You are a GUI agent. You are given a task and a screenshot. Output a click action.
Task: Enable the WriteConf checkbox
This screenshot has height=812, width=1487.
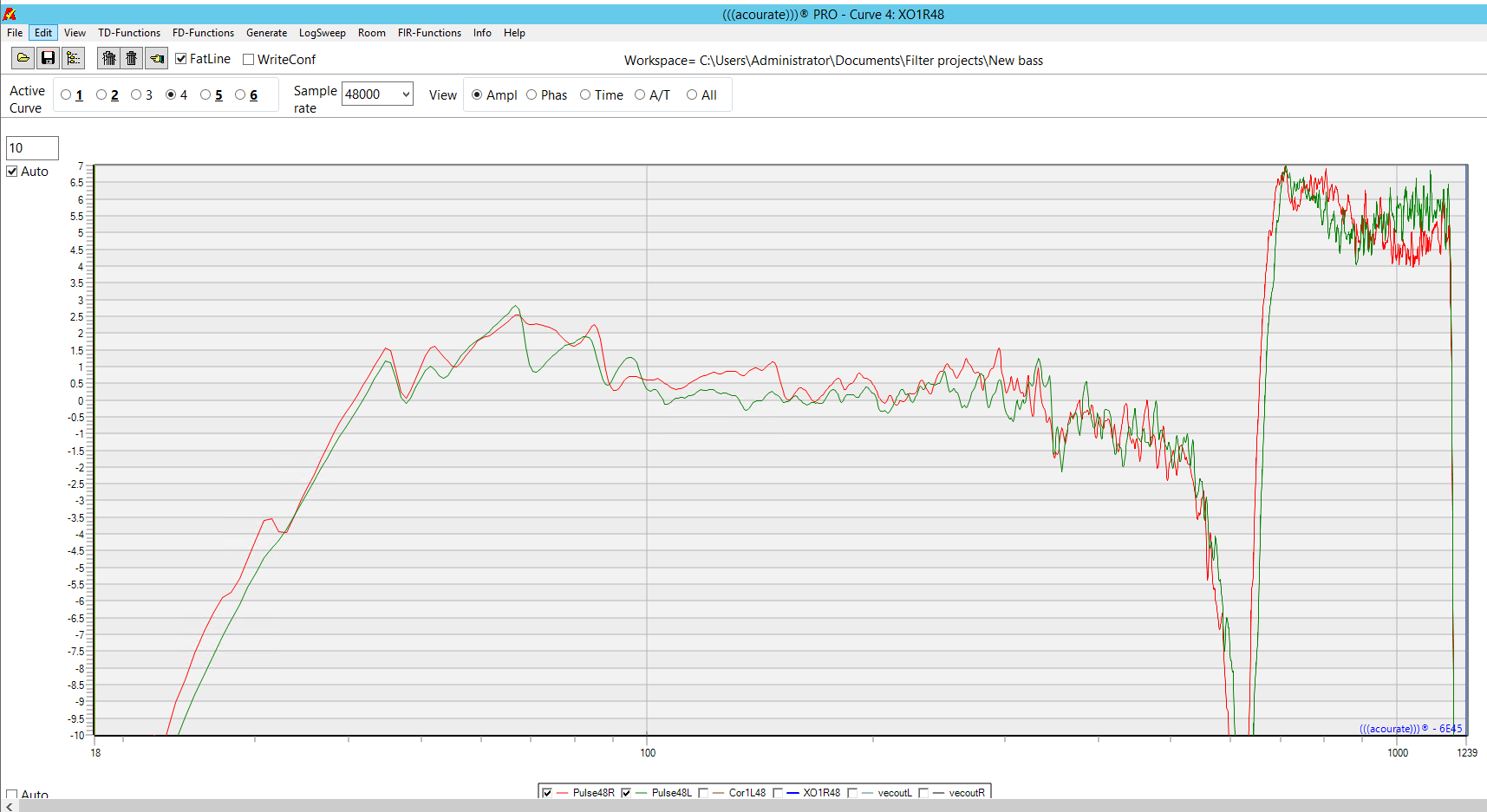(249, 60)
